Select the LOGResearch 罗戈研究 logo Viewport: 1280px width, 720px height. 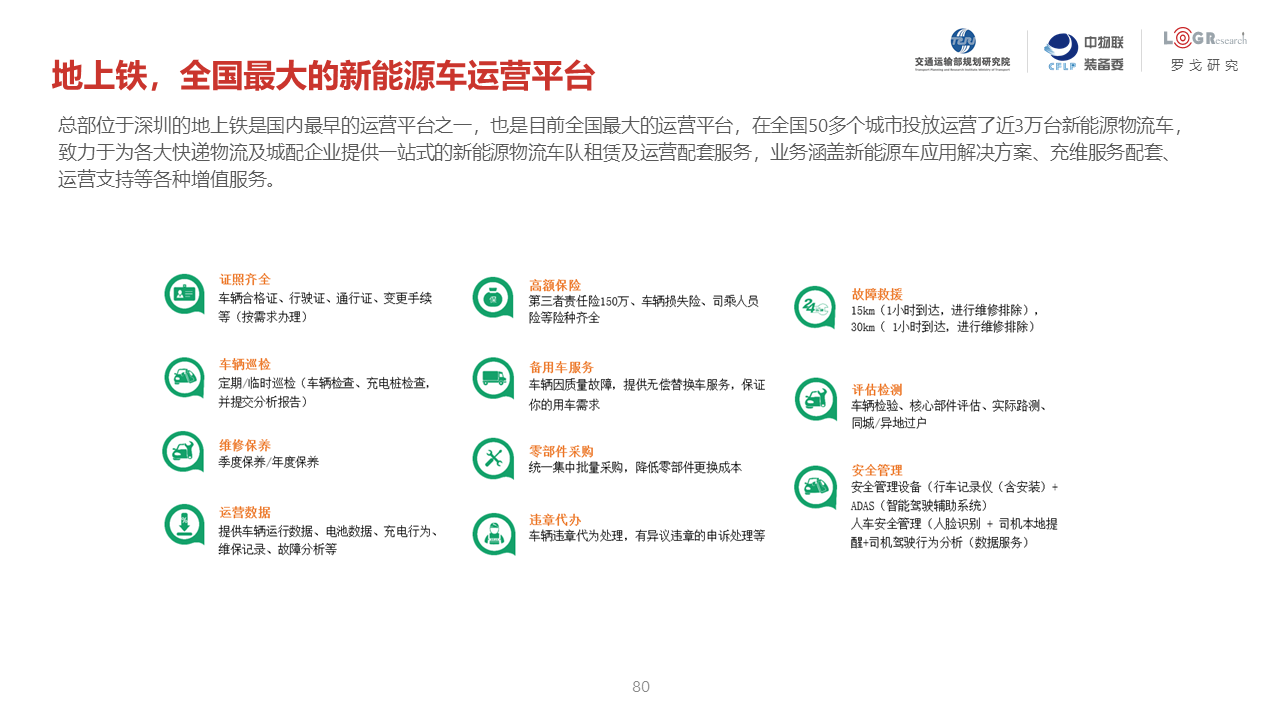point(1203,50)
